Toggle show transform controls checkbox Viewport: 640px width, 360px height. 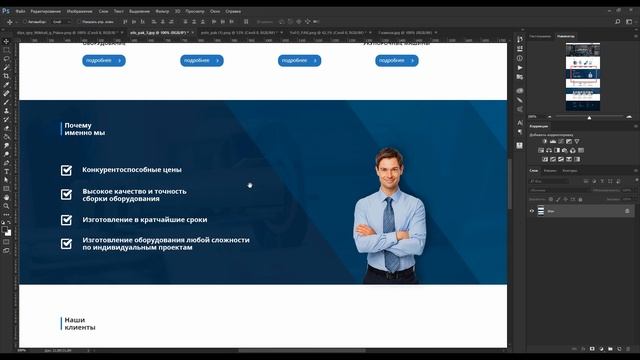click(x=80, y=22)
